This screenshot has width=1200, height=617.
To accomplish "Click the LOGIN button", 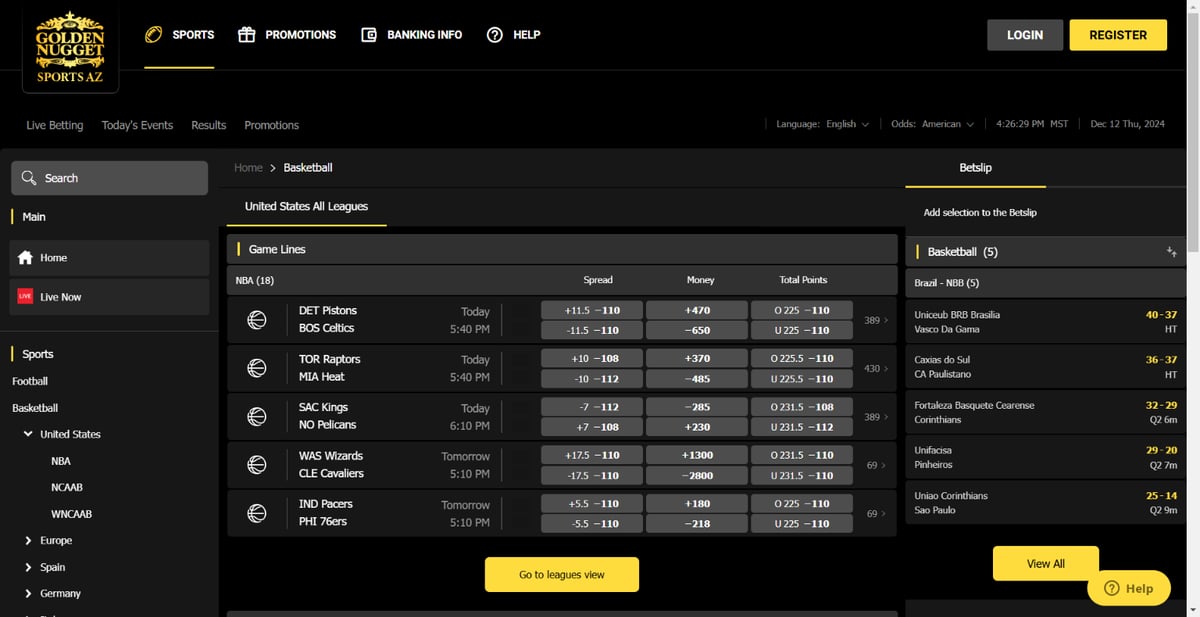I will (x=1025, y=35).
